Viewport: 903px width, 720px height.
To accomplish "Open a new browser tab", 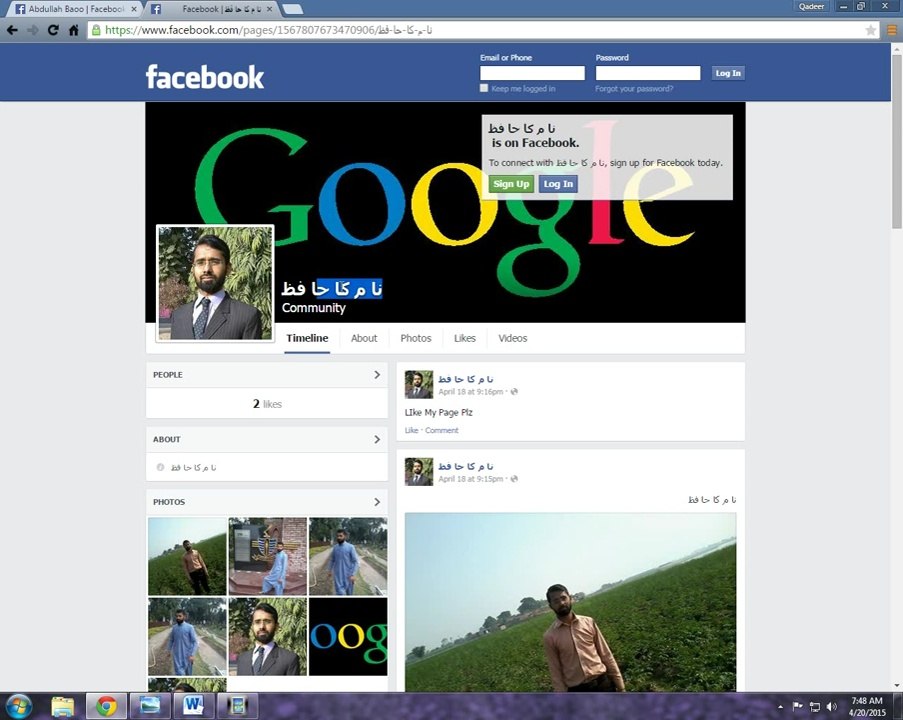I will click(293, 9).
